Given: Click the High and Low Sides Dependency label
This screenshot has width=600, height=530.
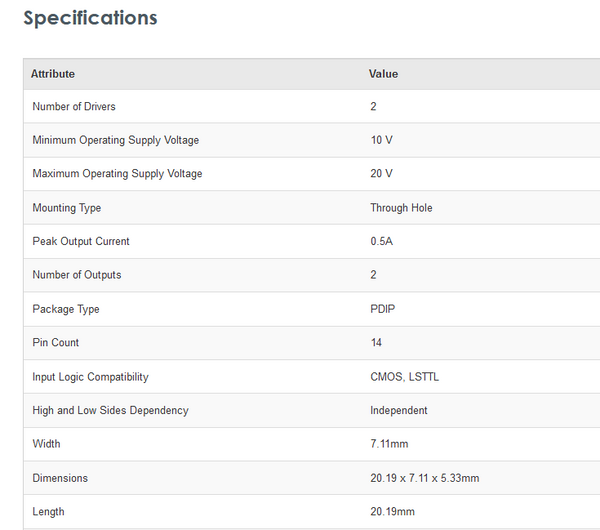Looking at the screenshot, I should pyautogui.click(x=110, y=410).
